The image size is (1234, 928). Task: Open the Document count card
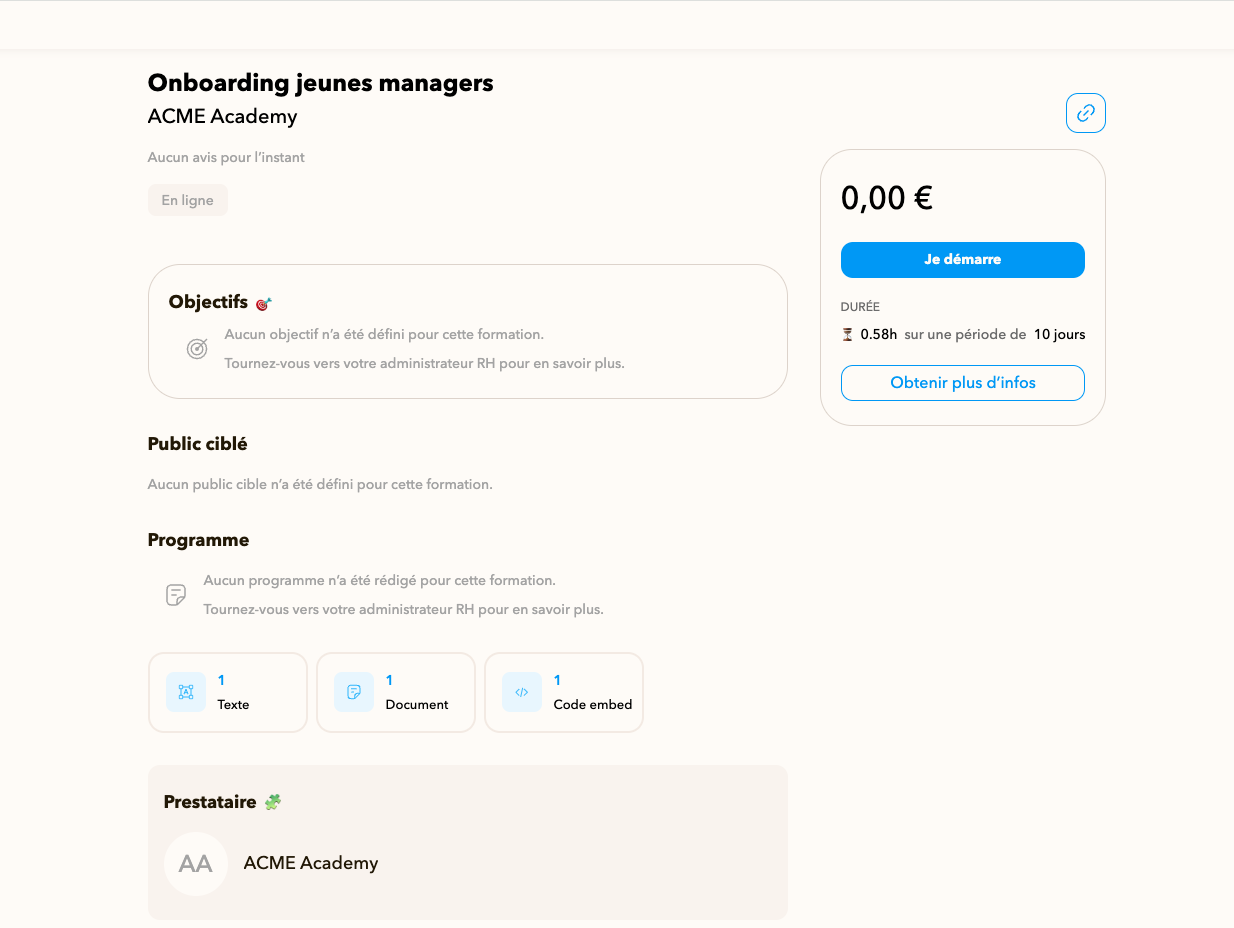click(x=396, y=692)
